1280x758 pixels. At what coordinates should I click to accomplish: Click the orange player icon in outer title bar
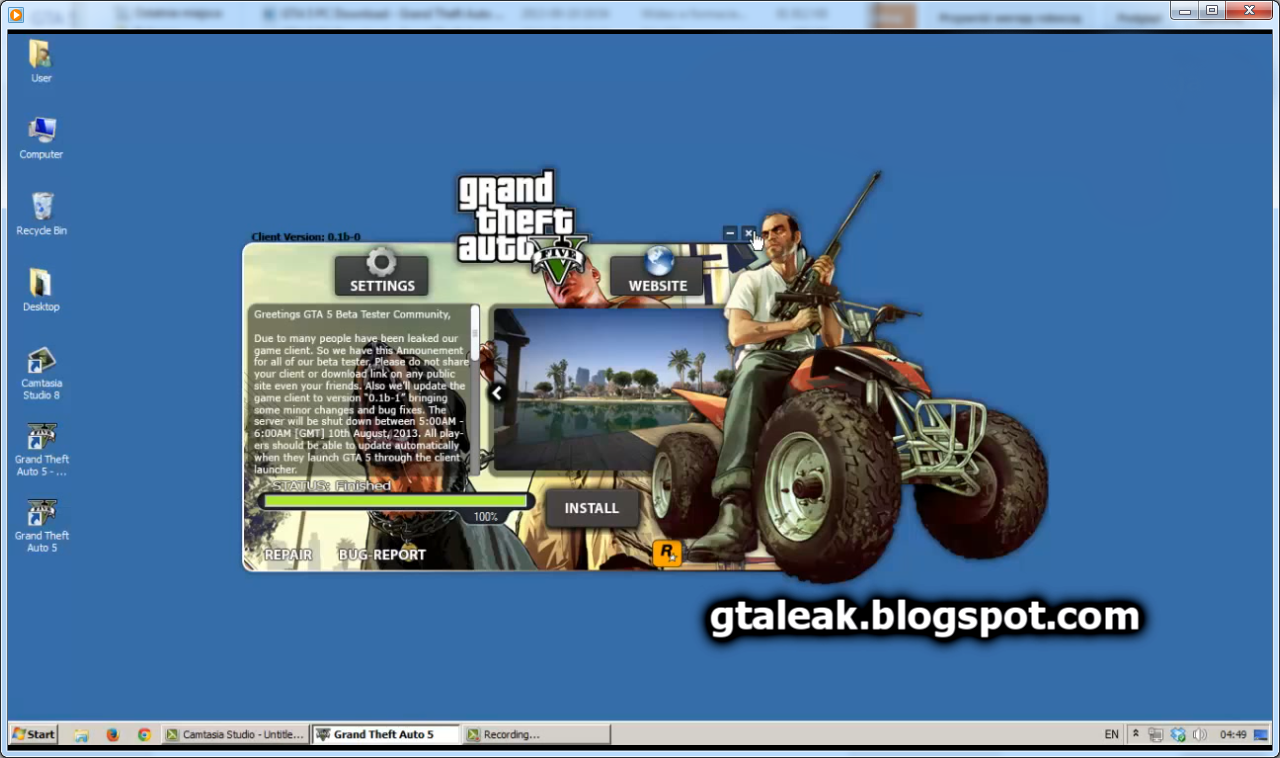[x=15, y=15]
